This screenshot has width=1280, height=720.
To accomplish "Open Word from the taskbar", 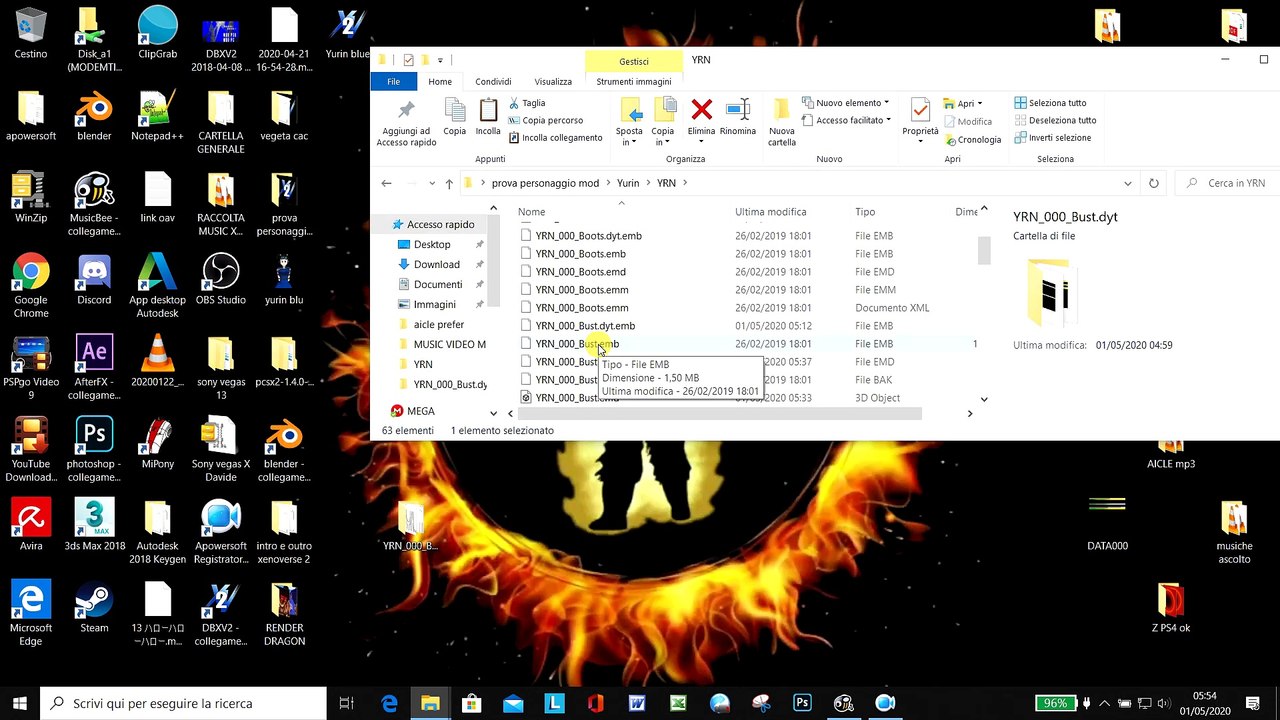I will coord(637,703).
